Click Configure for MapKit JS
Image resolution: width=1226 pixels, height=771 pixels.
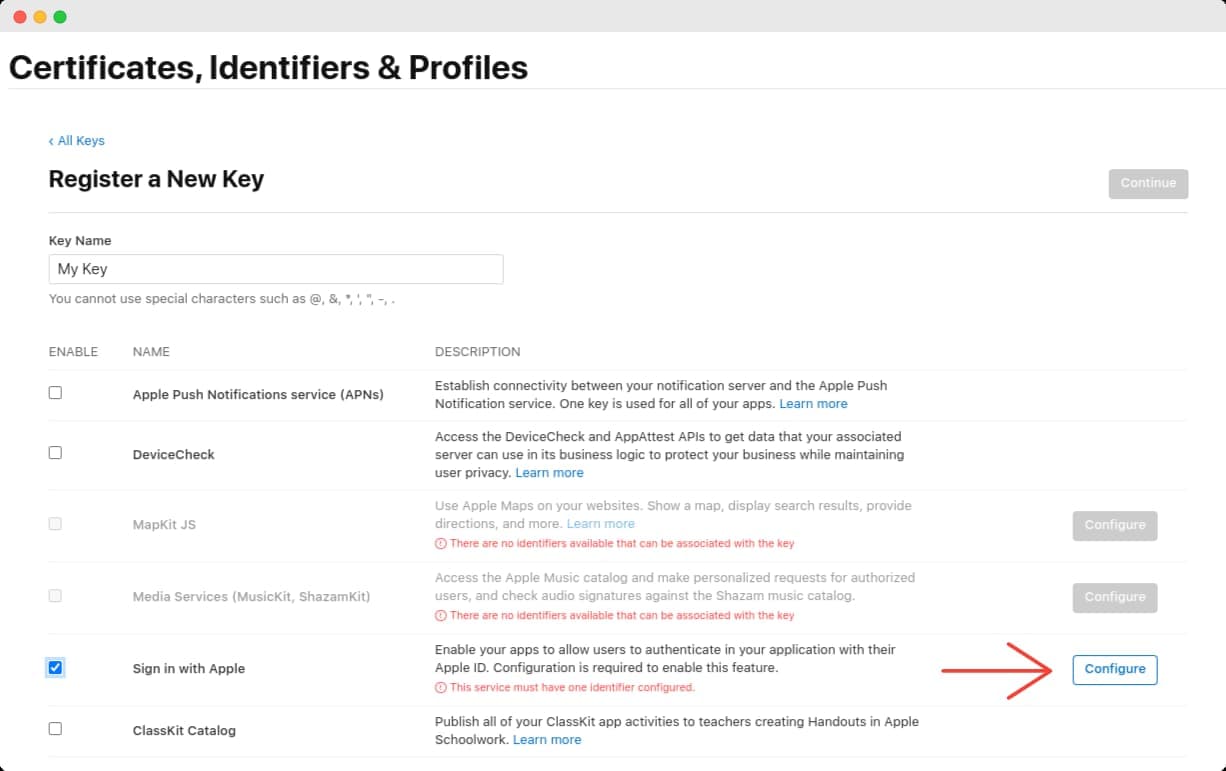tap(1114, 525)
